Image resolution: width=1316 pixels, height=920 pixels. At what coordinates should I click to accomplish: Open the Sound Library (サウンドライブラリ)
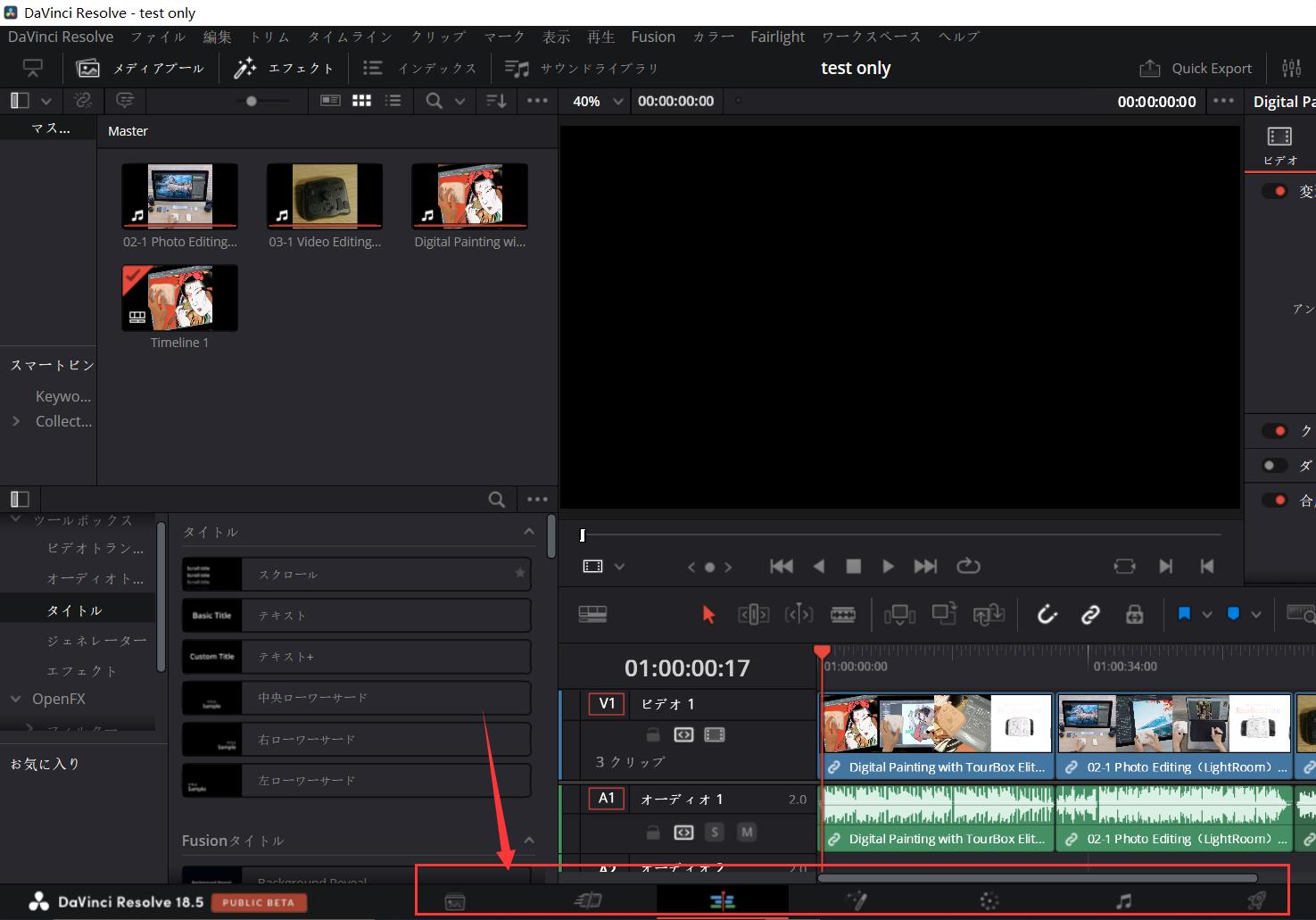[582, 68]
